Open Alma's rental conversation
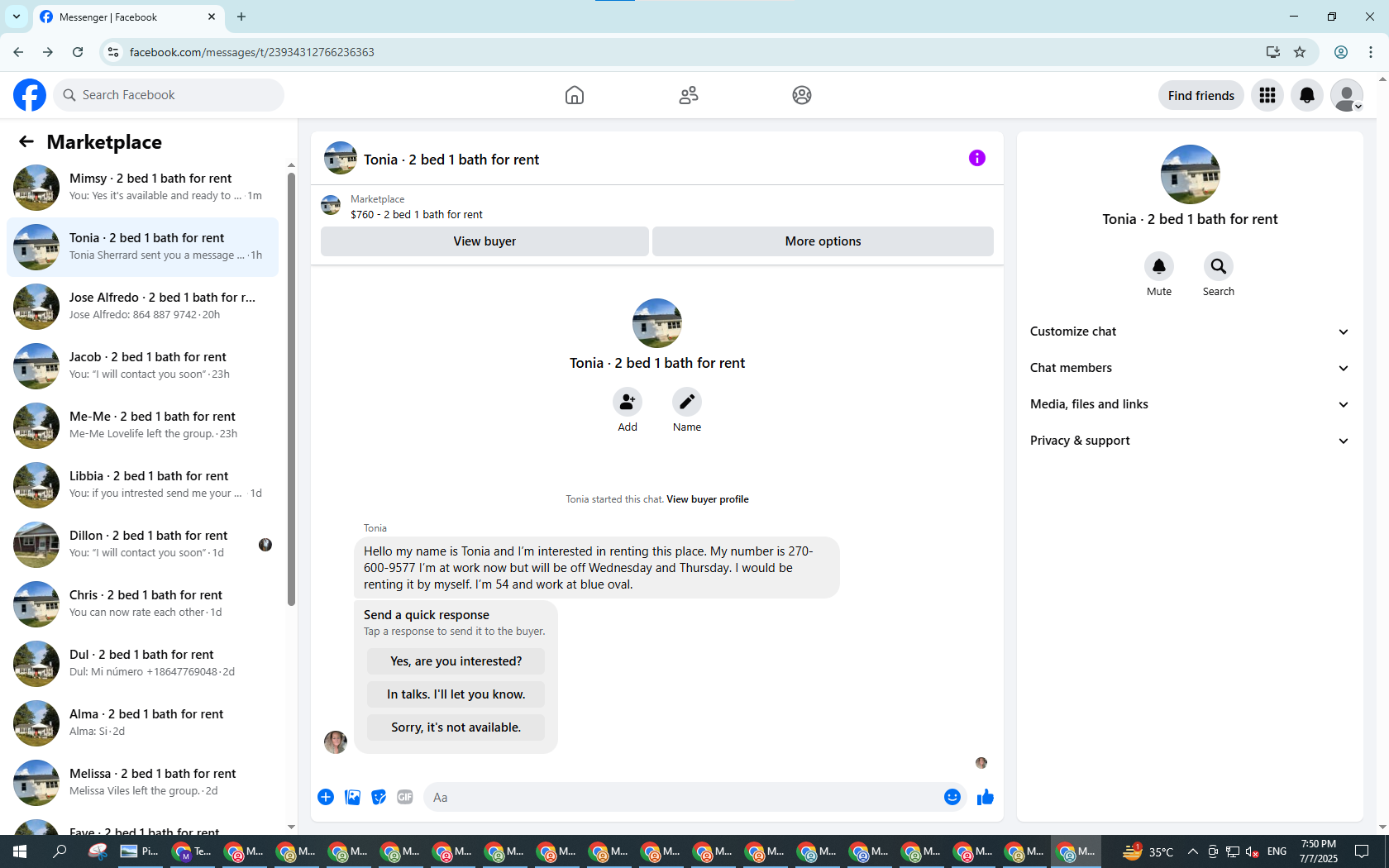This screenshot has width=1389, height=868. tap(142, 723)
